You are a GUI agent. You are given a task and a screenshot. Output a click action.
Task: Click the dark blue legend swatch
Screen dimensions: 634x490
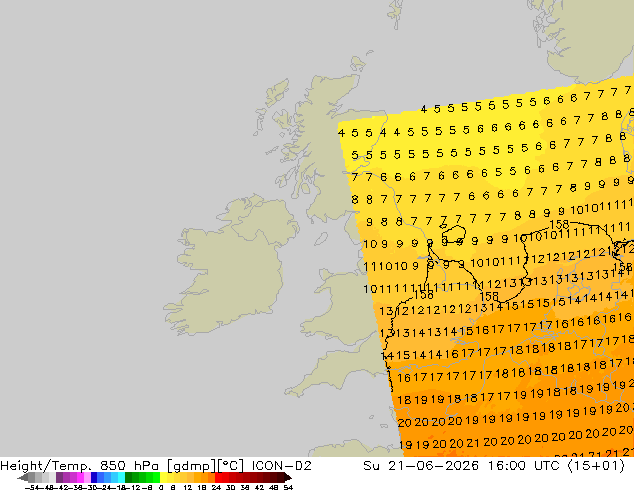pyautogui.click(x=94, y=477)
